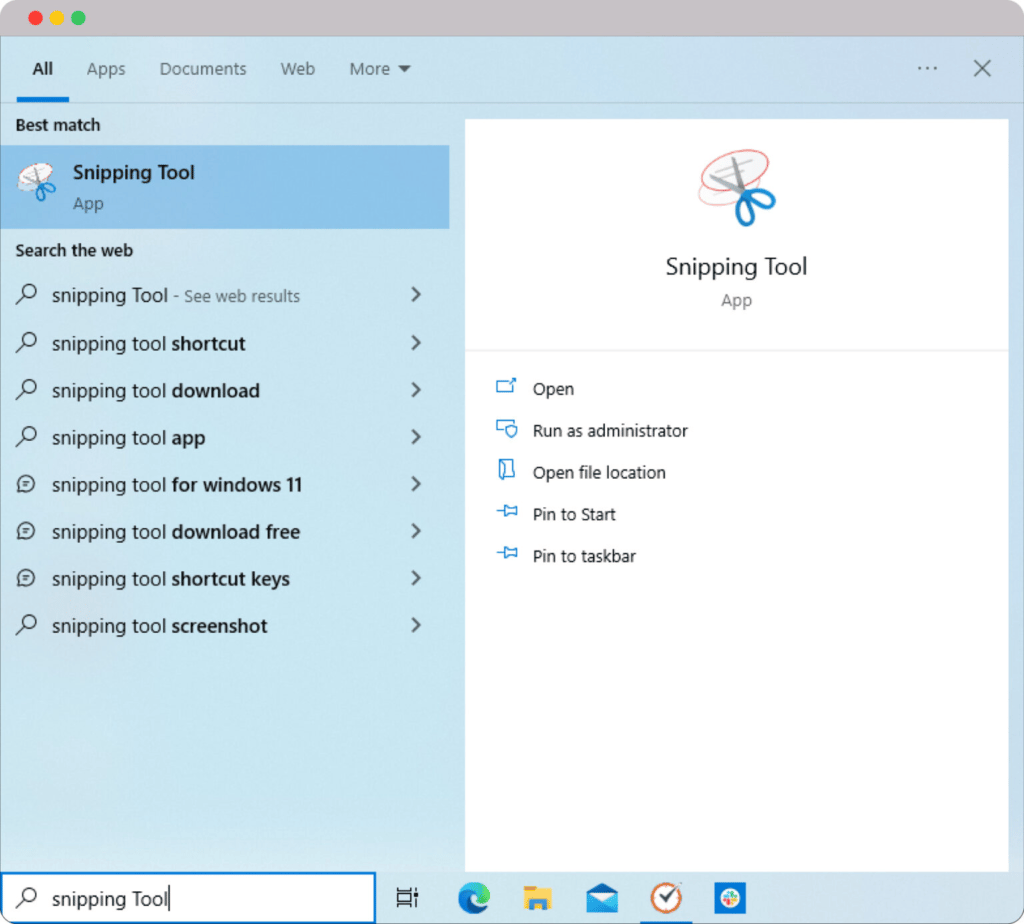Click the three-dots options icon
This screenshot has width=1024, height=924.
point(927,68)
